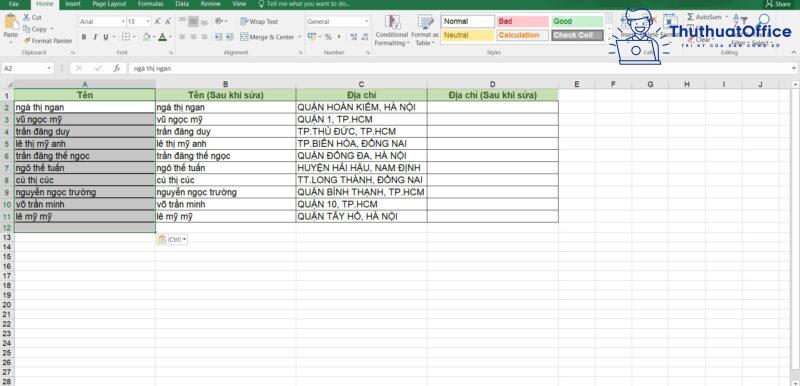800x386 pixels.
Task: Align text left in the cells
Action: click(x=183, y=37)
